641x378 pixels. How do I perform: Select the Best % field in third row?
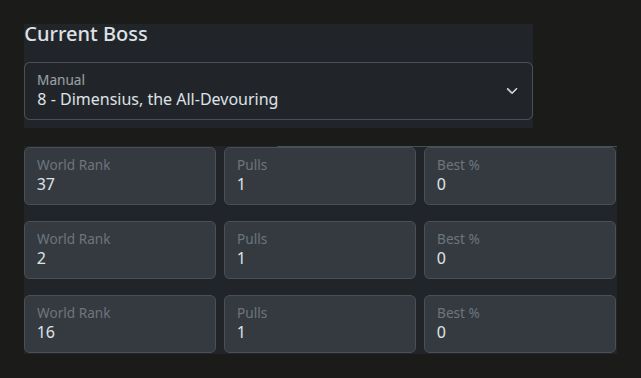(520, 324)
